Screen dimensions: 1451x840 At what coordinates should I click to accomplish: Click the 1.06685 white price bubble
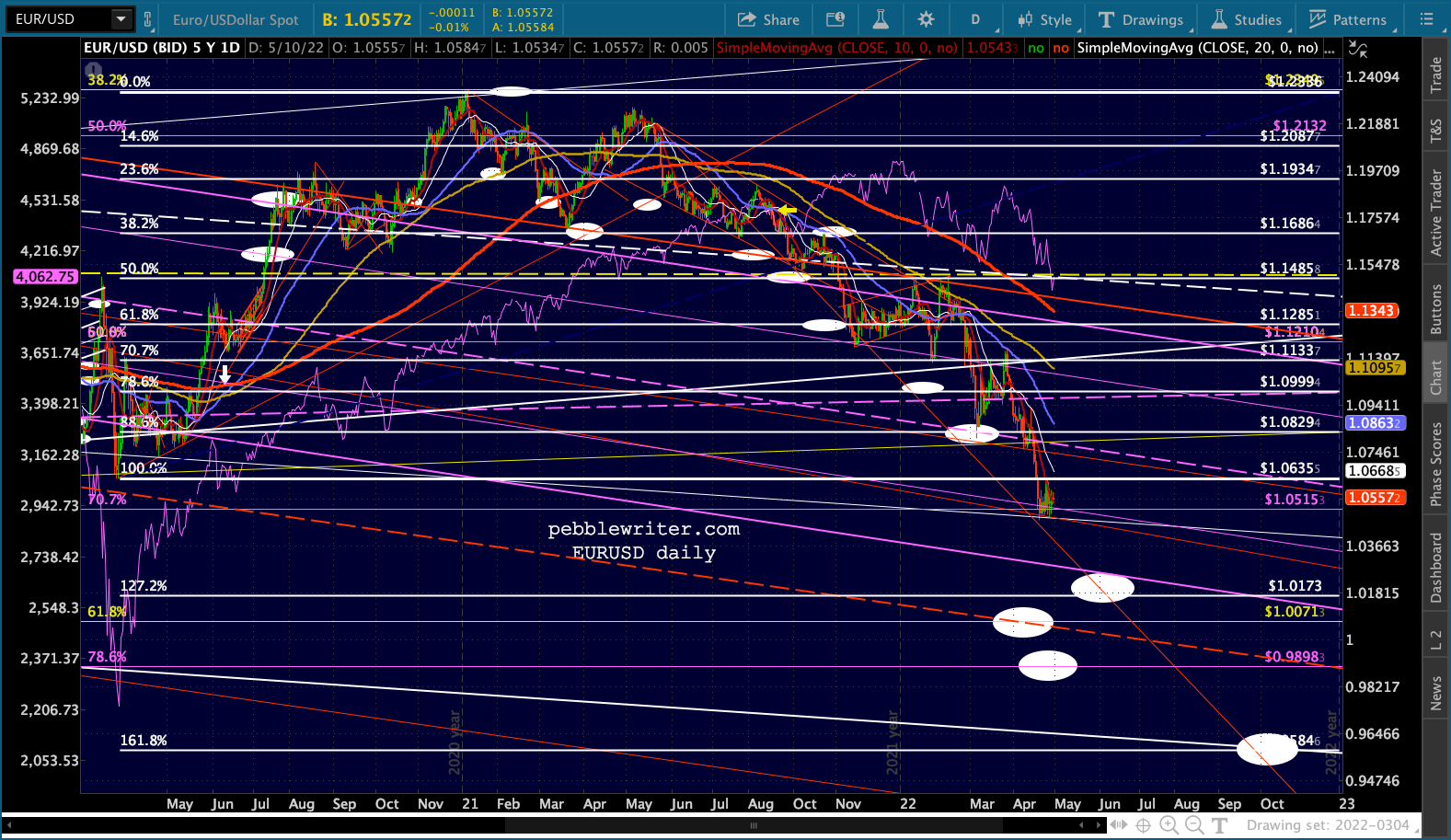click(x=1375, y=471)
